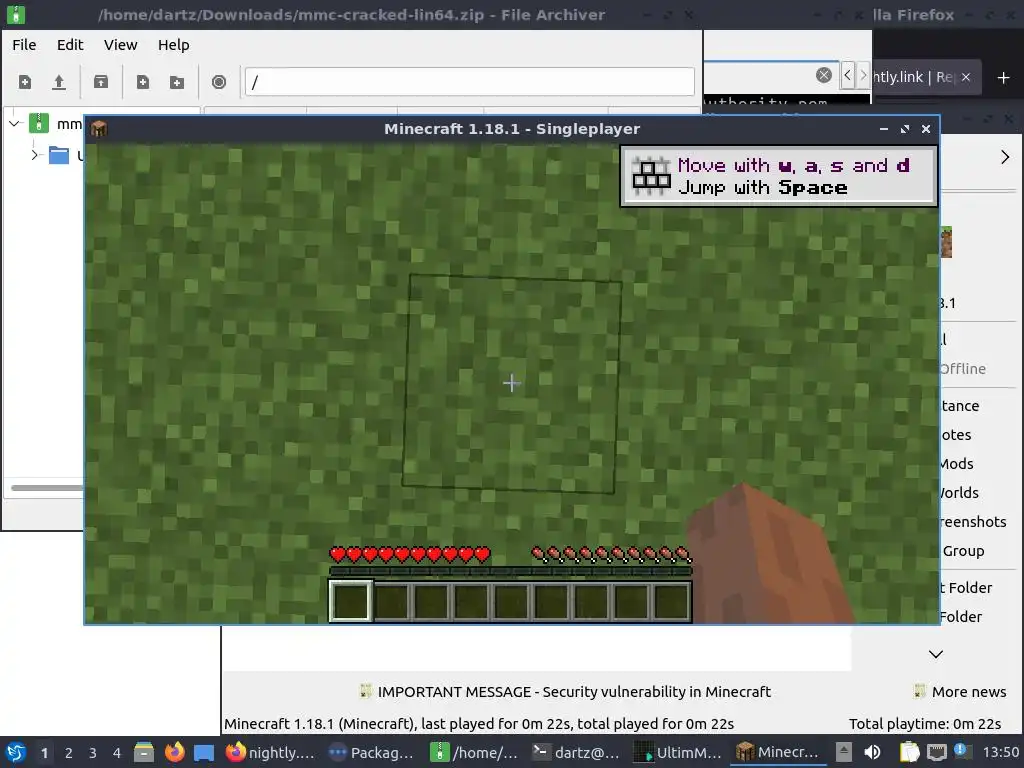The image size is (1024, 768).
Task: Open the file manager icon in taskbar quicklaunch
Action: [x=144, y=752]
